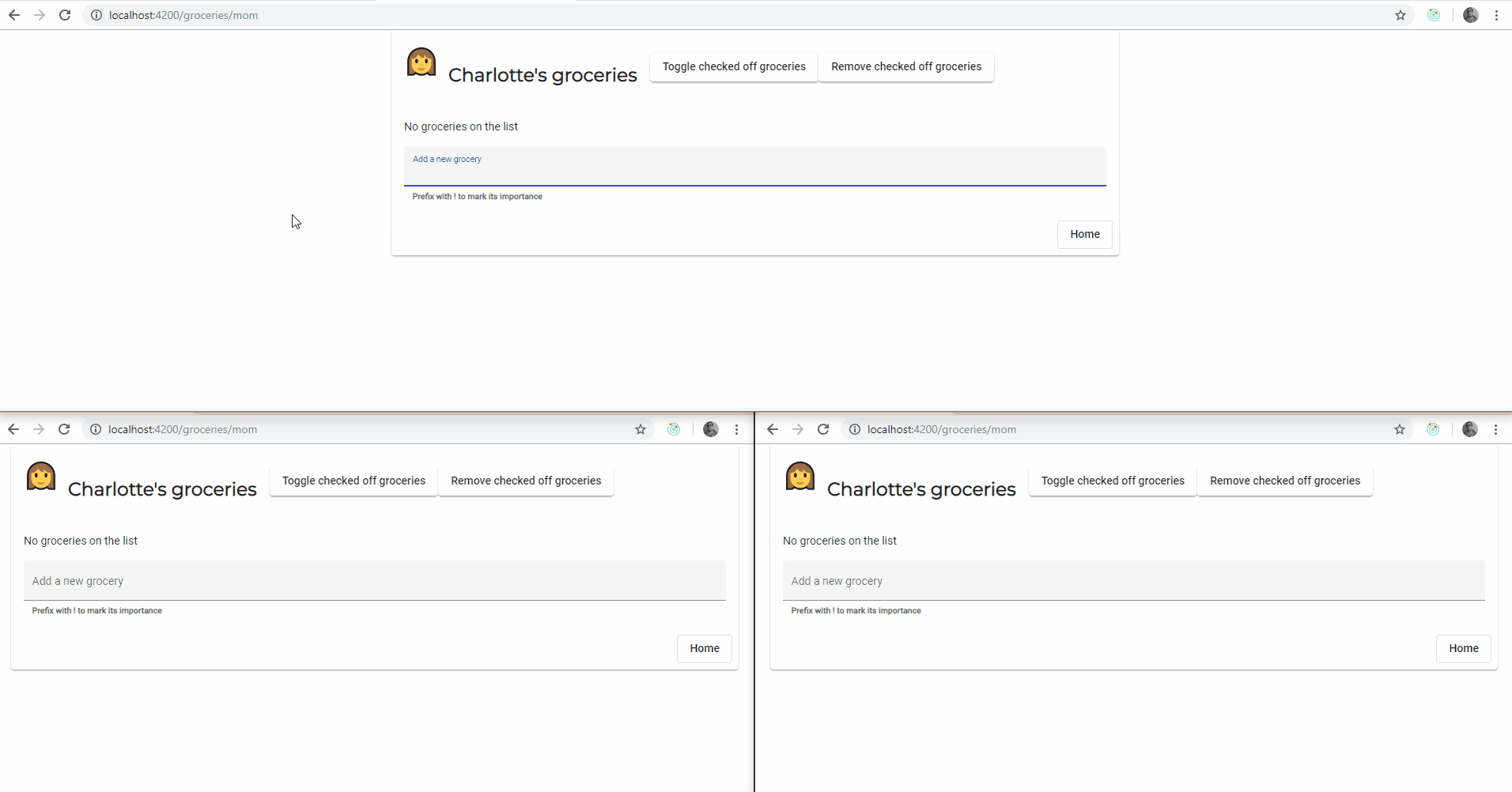The width and height of the screenshot is (1512, 792).
Task: Open the profile avatar in the top browser window
Action: (1471, 15)
